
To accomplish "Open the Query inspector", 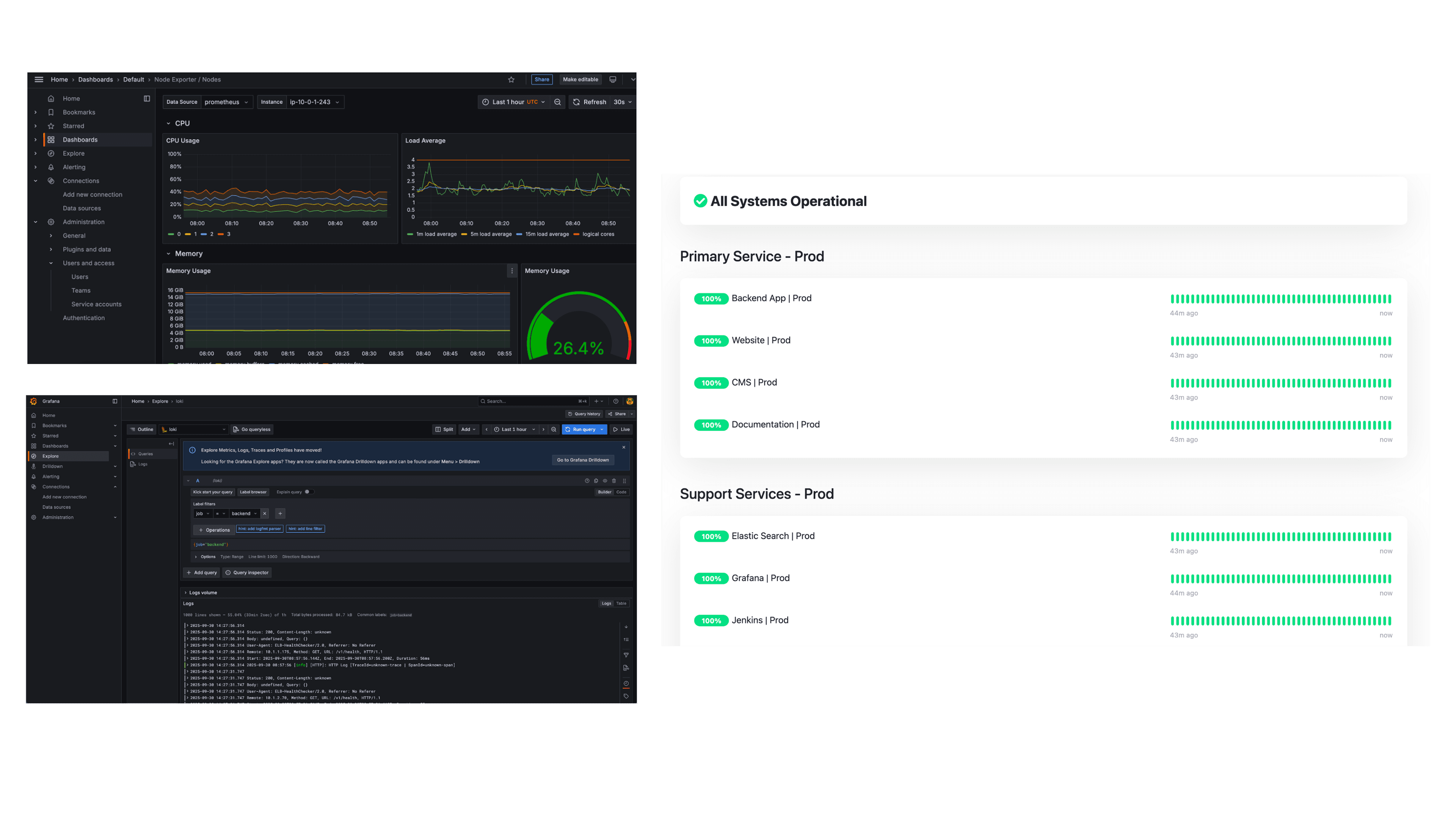I will tap(247, 573).
